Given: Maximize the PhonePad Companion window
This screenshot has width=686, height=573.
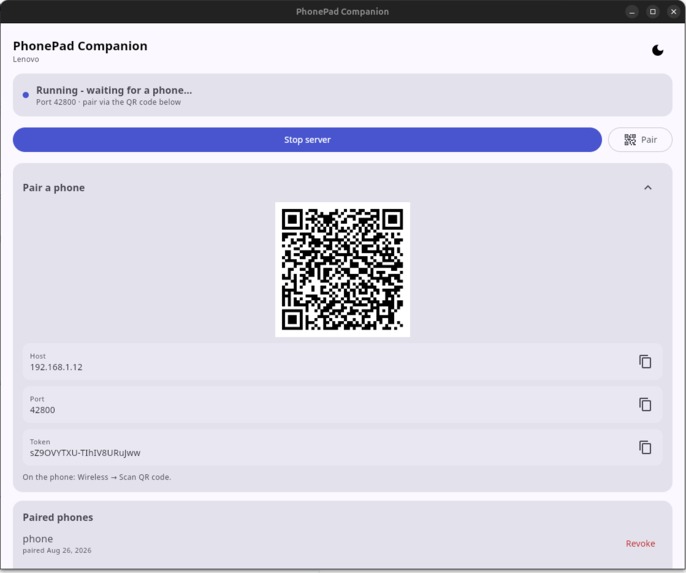Looking at the screenshot, I should [653, 12].
